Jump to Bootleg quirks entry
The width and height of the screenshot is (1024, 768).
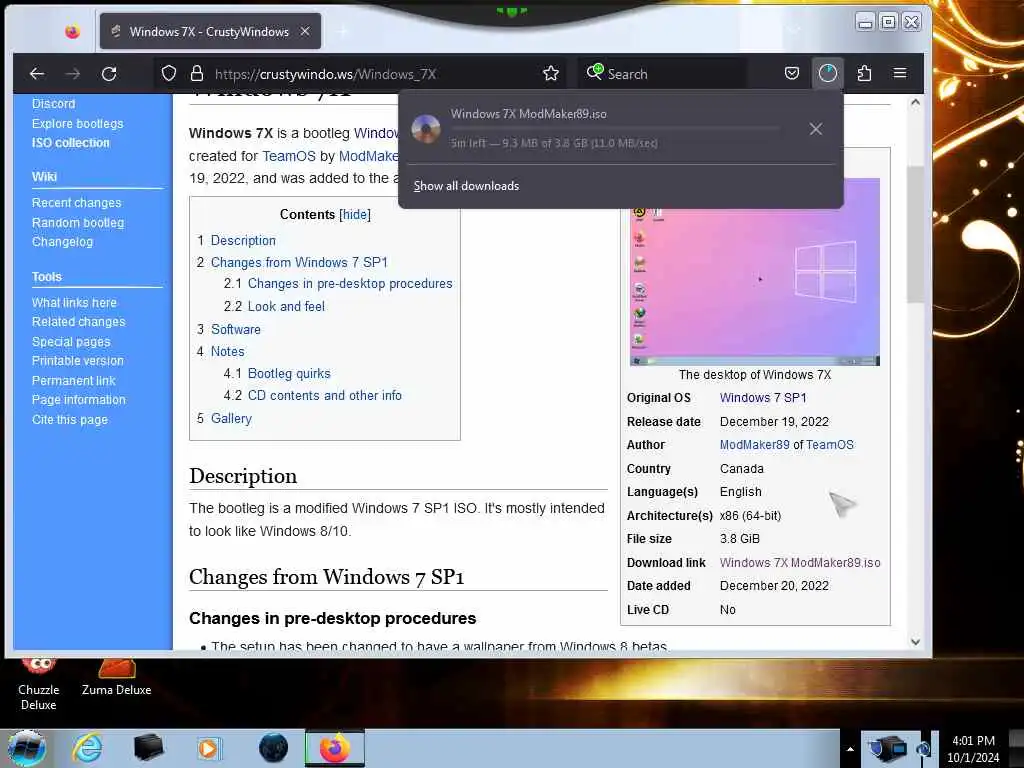[x=289, y=374]
